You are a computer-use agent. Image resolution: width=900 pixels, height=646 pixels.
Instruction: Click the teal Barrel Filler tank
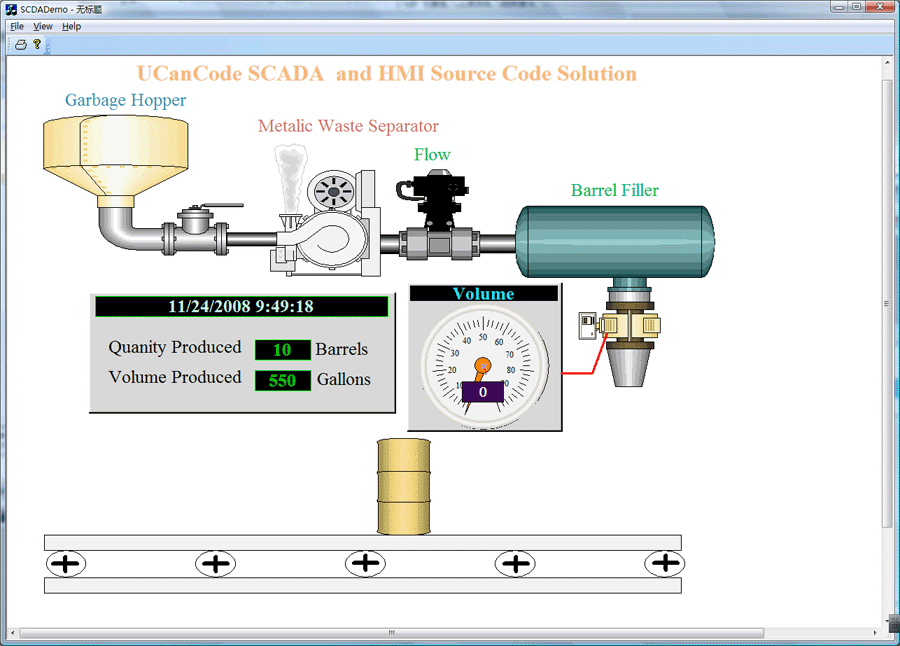614,240
